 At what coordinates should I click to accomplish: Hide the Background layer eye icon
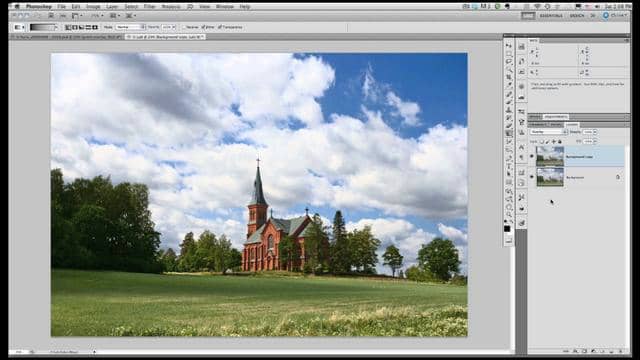click(532, 177)
